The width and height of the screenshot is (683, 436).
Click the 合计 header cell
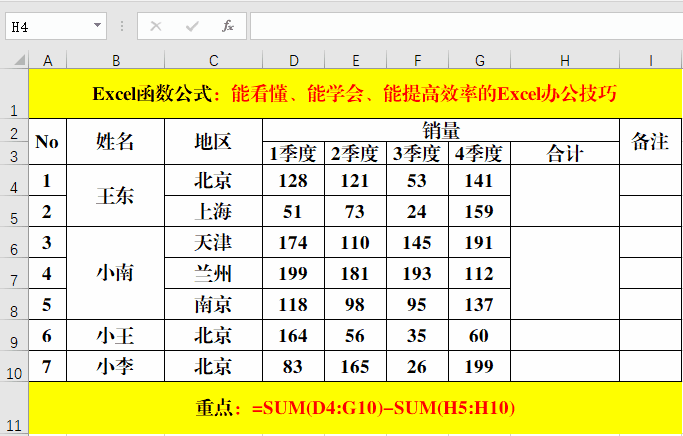pos(565,153)
